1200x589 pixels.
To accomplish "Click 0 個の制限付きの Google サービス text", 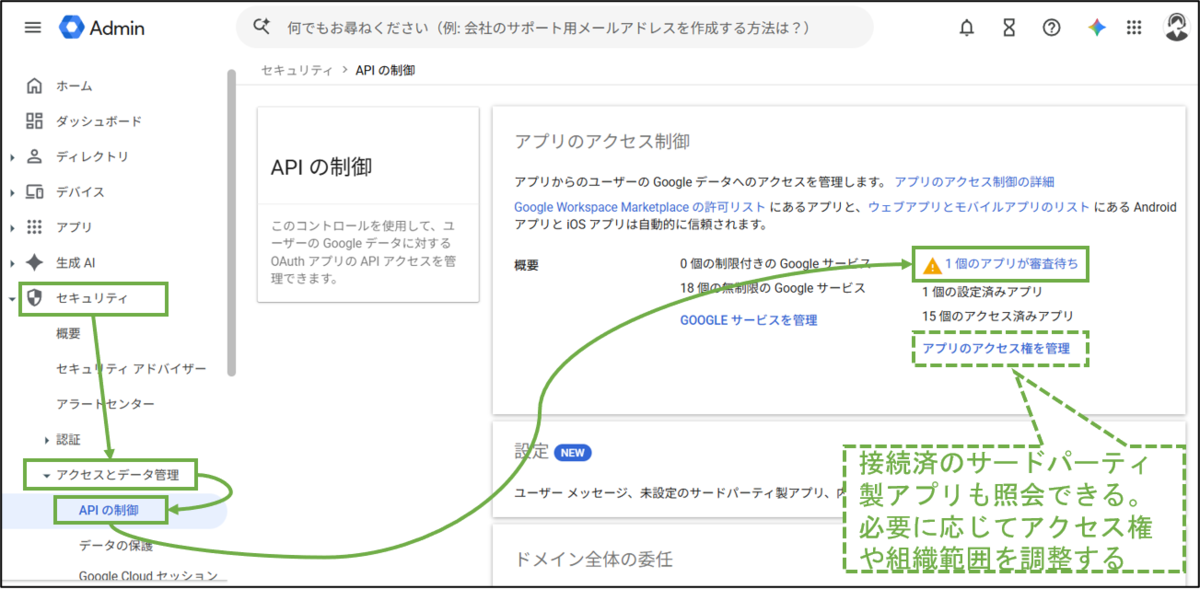I will (x=775, y=264).
